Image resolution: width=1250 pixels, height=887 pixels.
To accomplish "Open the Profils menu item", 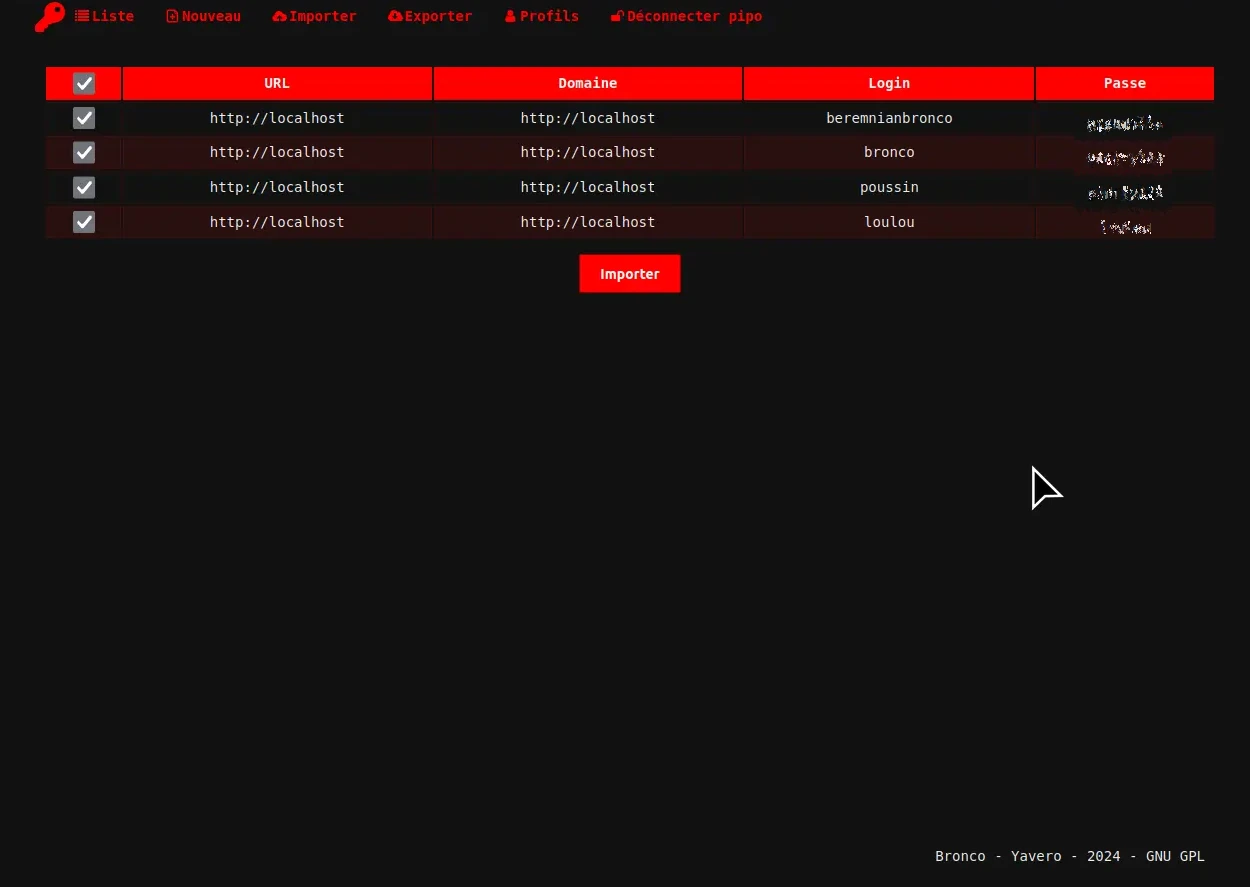I will coord(542,16).
